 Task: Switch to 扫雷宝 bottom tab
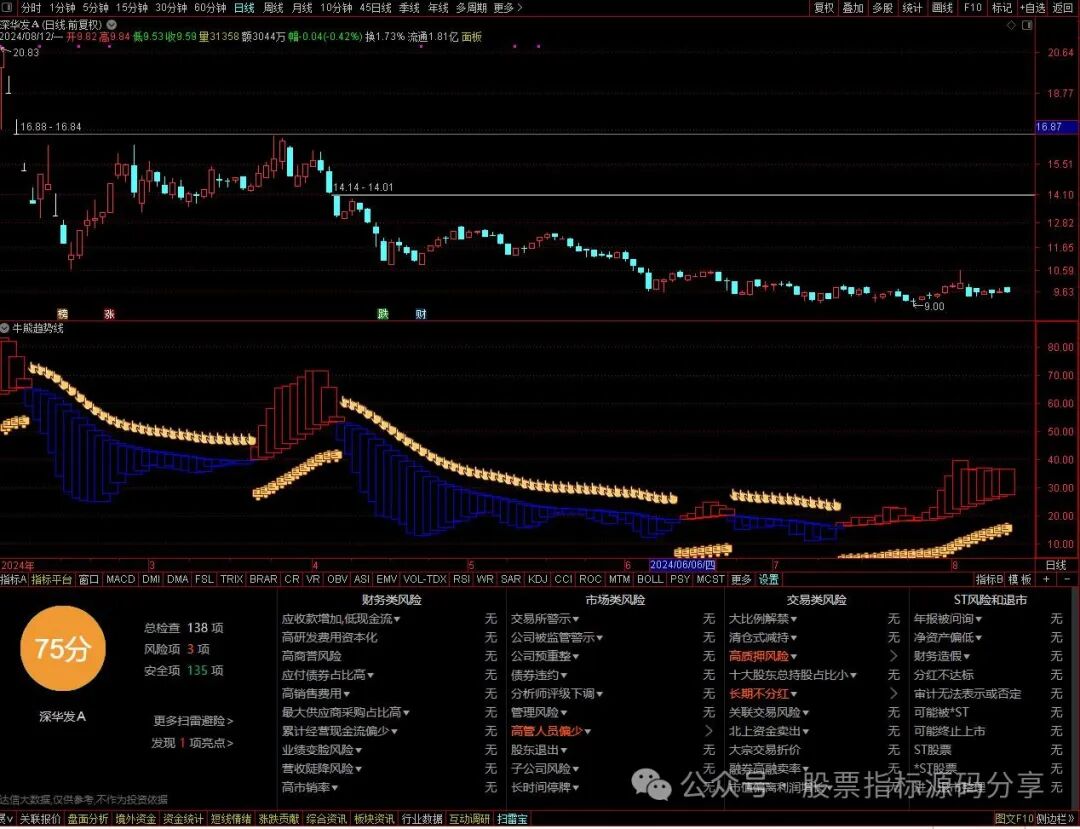click(512, 819)
